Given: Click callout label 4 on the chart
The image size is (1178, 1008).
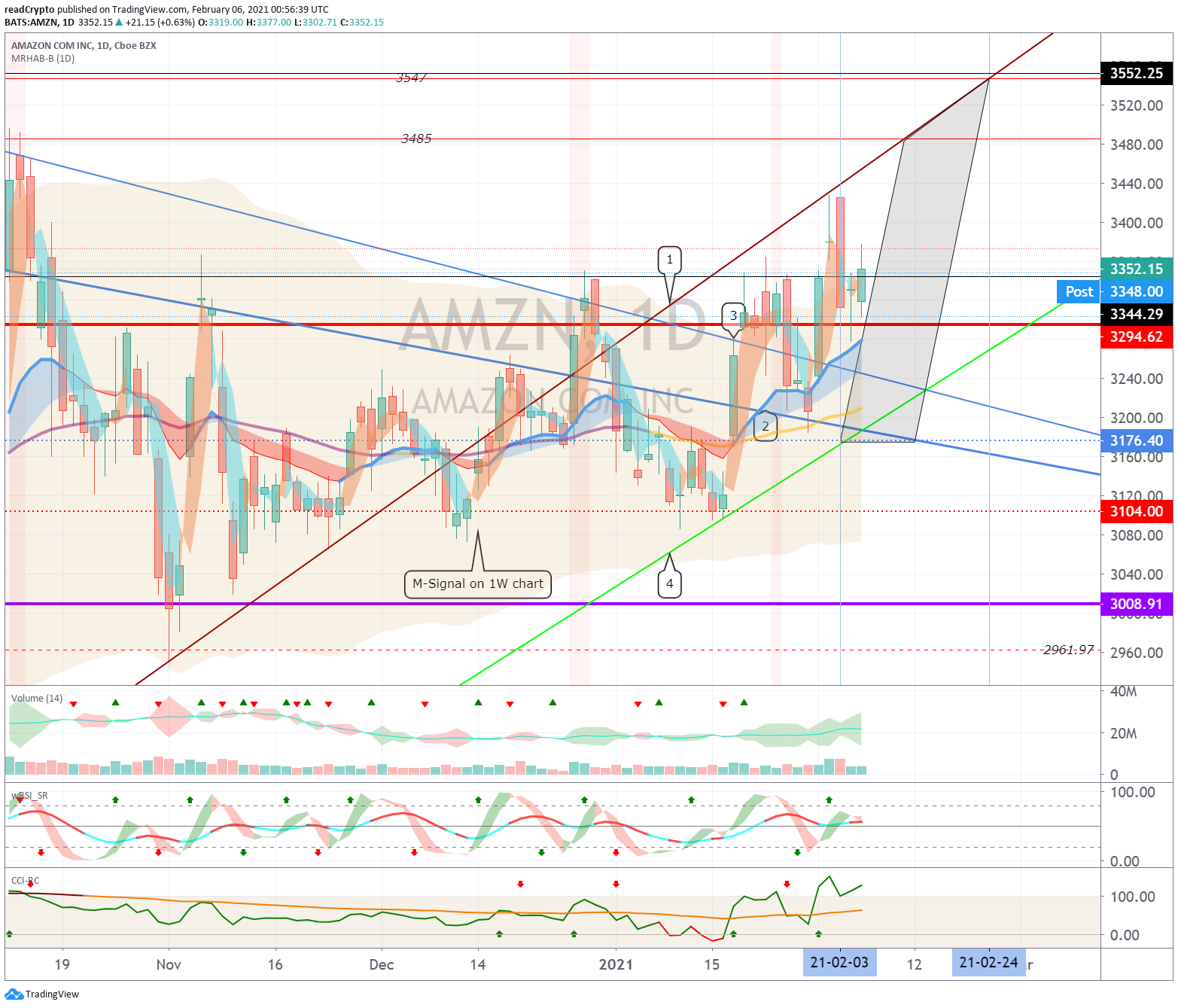Looking at the screenshot, I should [669, 583].
